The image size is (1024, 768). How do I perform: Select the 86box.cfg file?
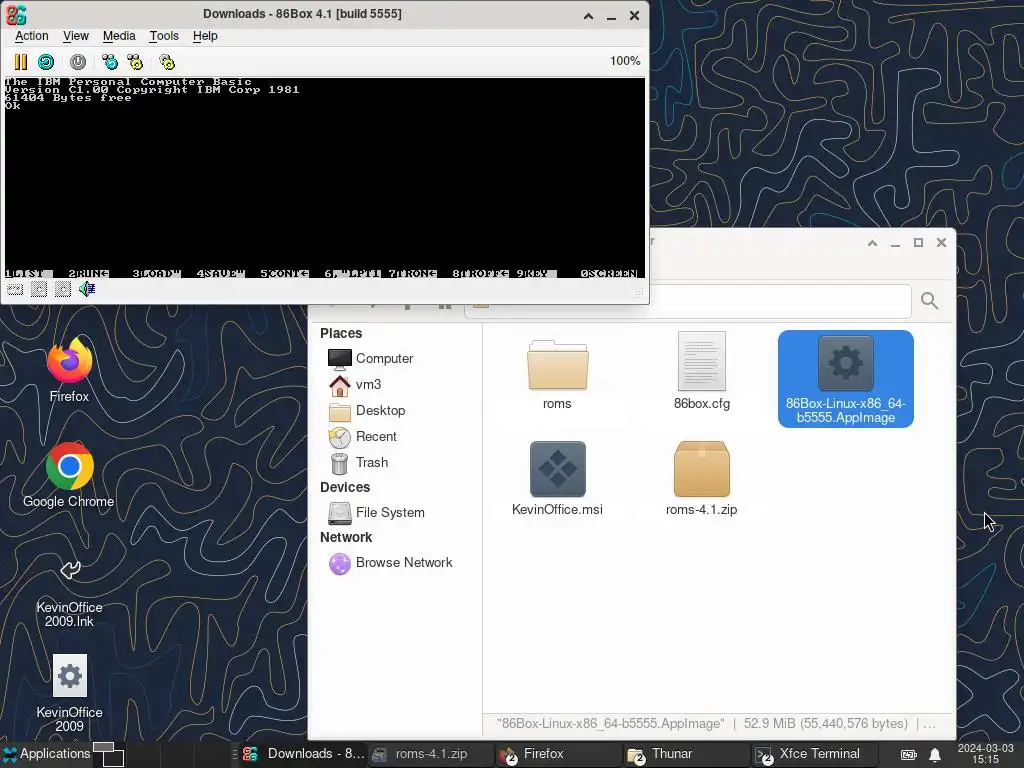click(701, 371)
